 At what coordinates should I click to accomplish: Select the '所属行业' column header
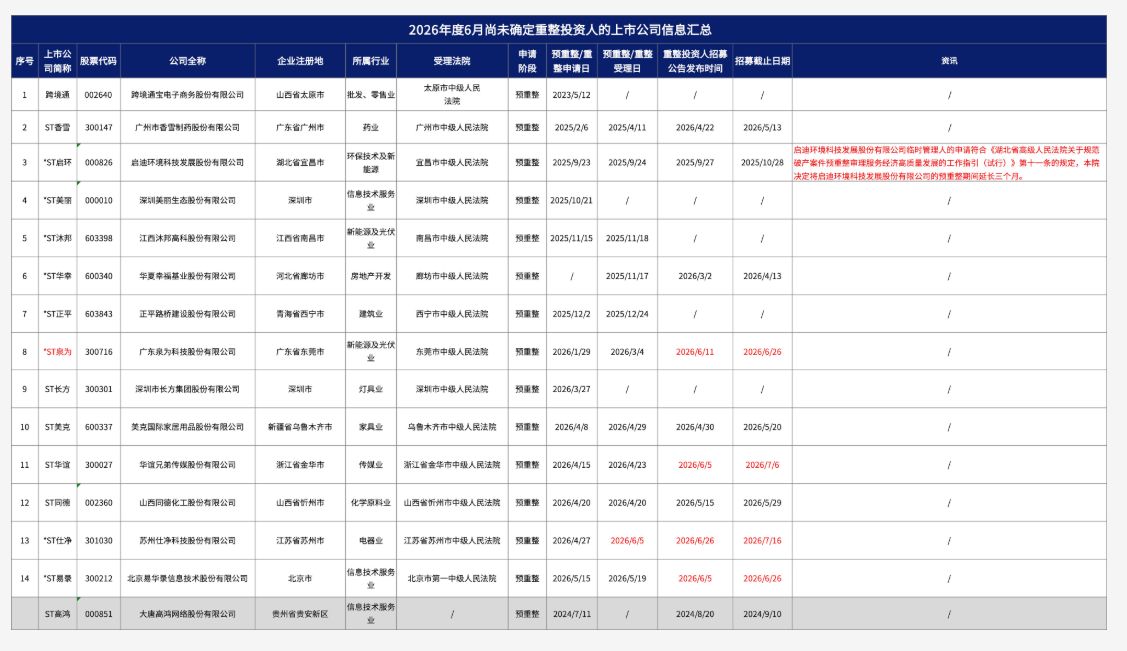coord(371,61)
